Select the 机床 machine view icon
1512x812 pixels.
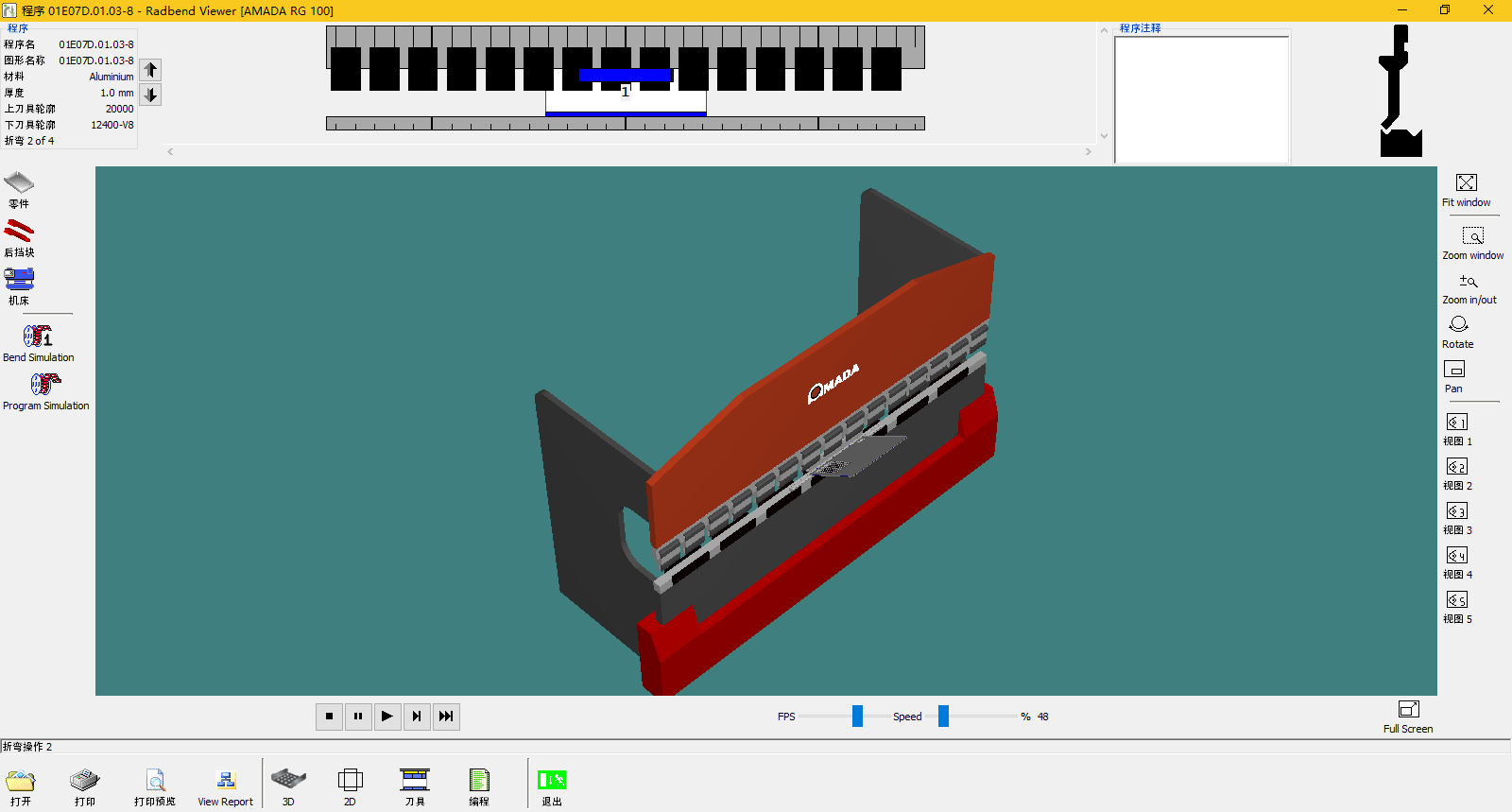click(x=19, y=279)
